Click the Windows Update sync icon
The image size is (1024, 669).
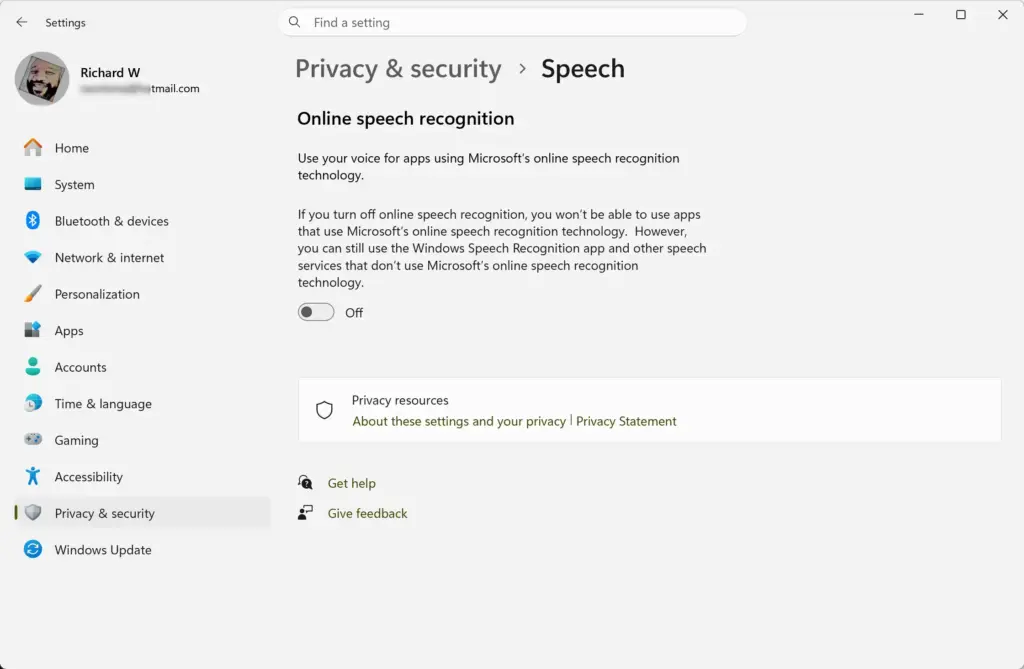(x=33, y=549)
